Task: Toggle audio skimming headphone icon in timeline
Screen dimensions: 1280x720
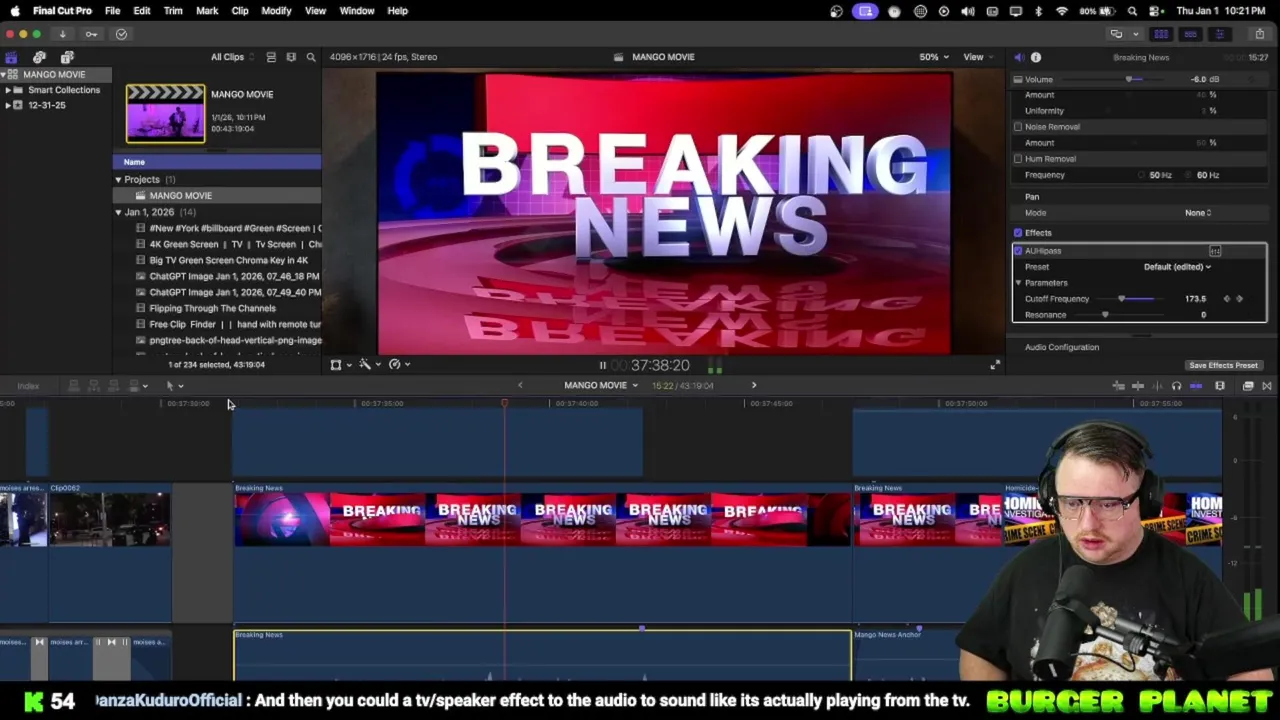Action: pos(1176,386)
